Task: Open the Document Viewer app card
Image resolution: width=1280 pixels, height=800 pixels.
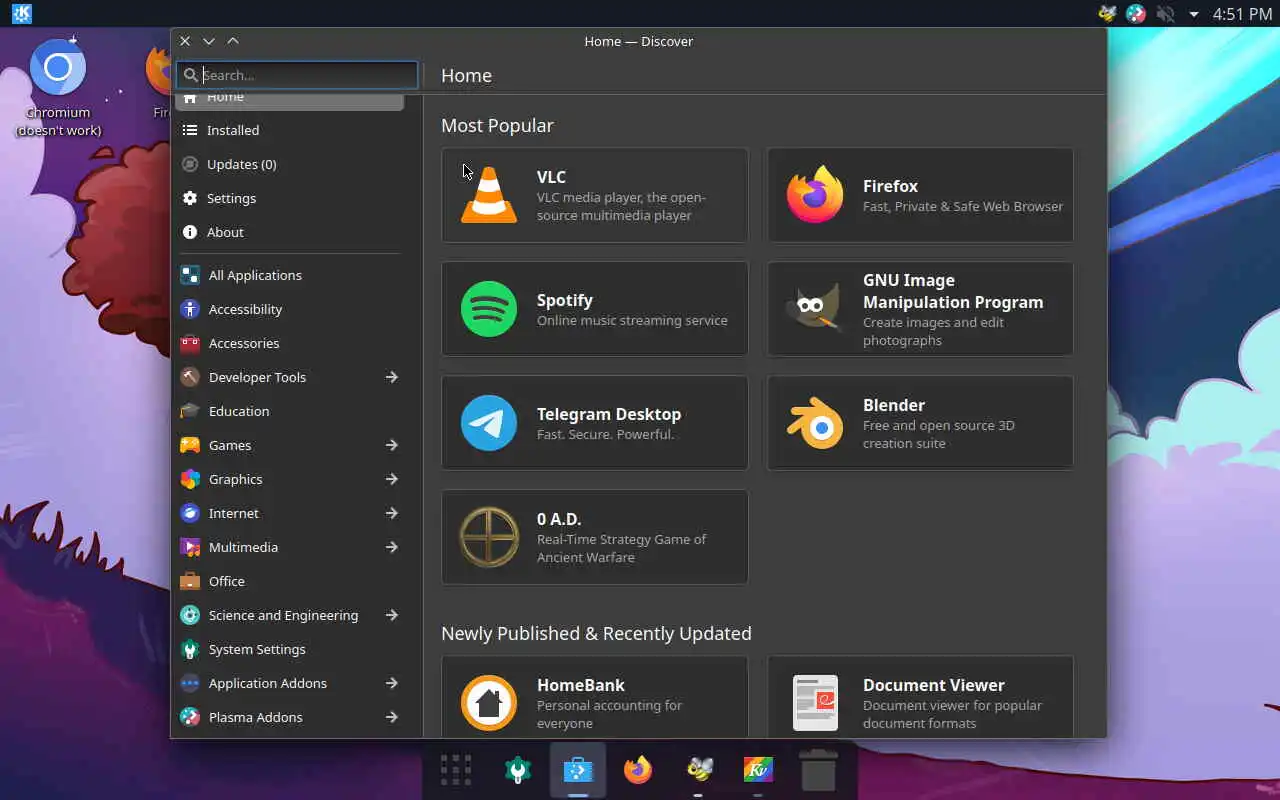Action: (x=920, y=697)
